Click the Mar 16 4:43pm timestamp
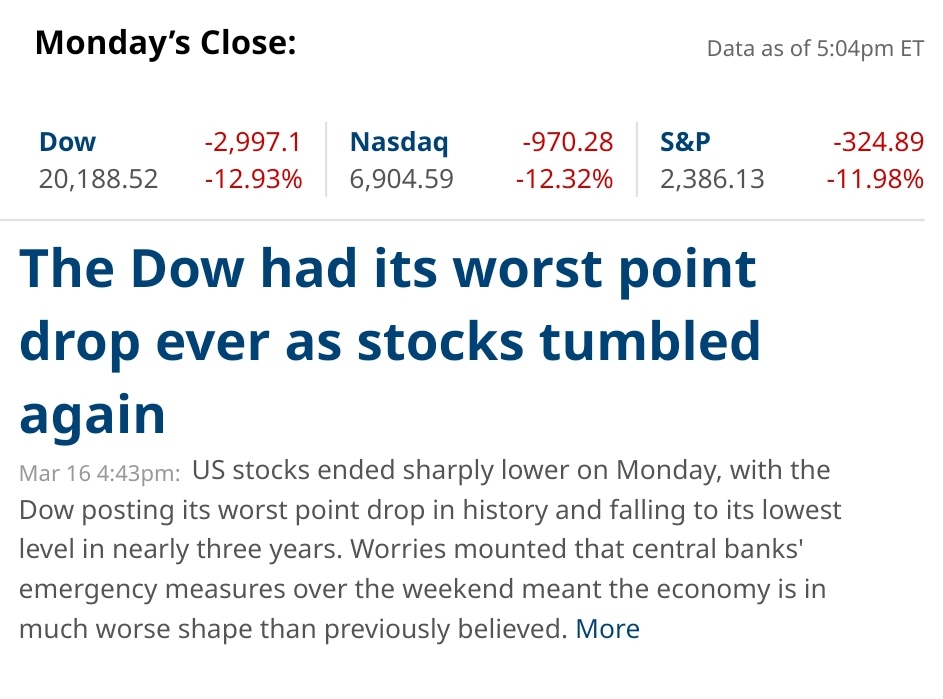Image resolution: width=943 pixels, height=699 pixels. 99,473
